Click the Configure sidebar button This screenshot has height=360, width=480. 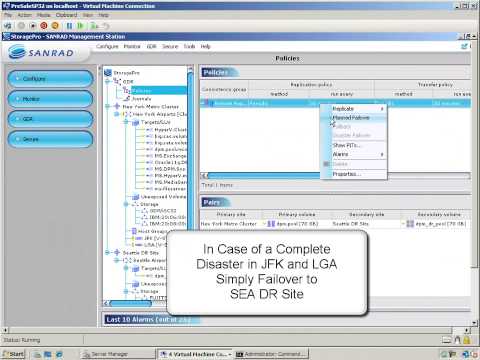(x=50, y=79)
